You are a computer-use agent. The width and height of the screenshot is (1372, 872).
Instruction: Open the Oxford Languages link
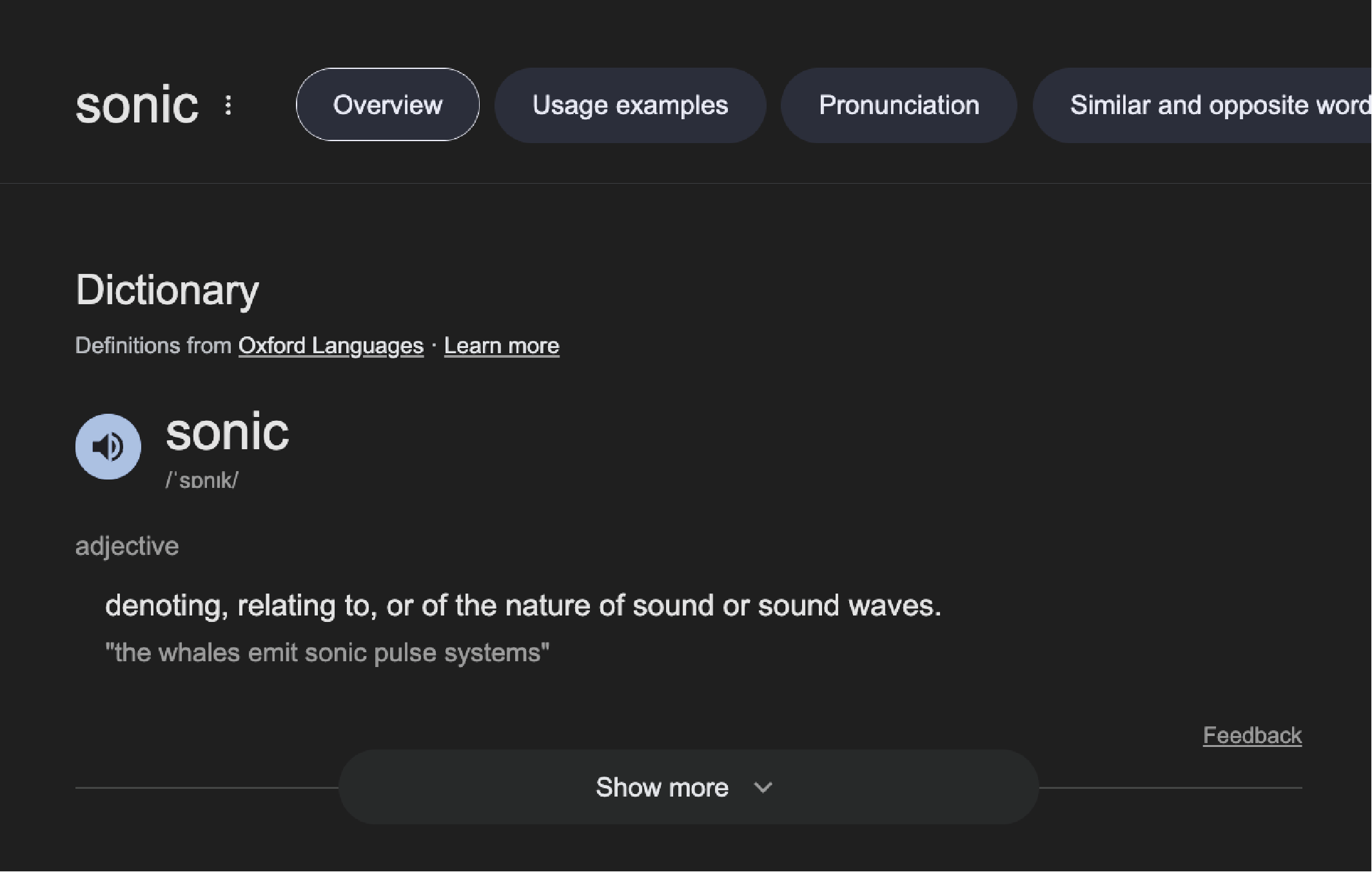click(331, 346)
